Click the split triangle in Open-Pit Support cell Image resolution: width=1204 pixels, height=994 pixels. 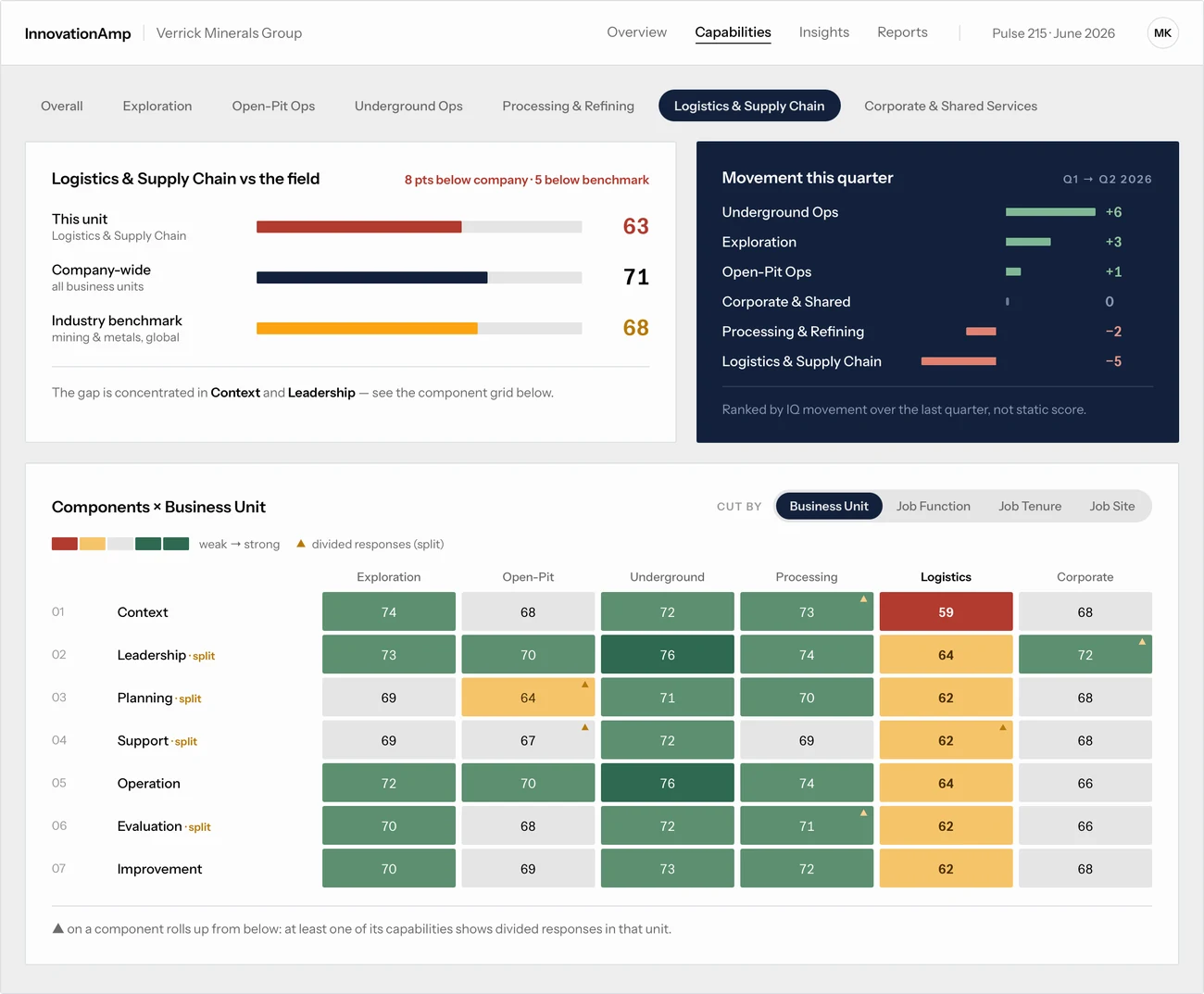click(584, 727)
